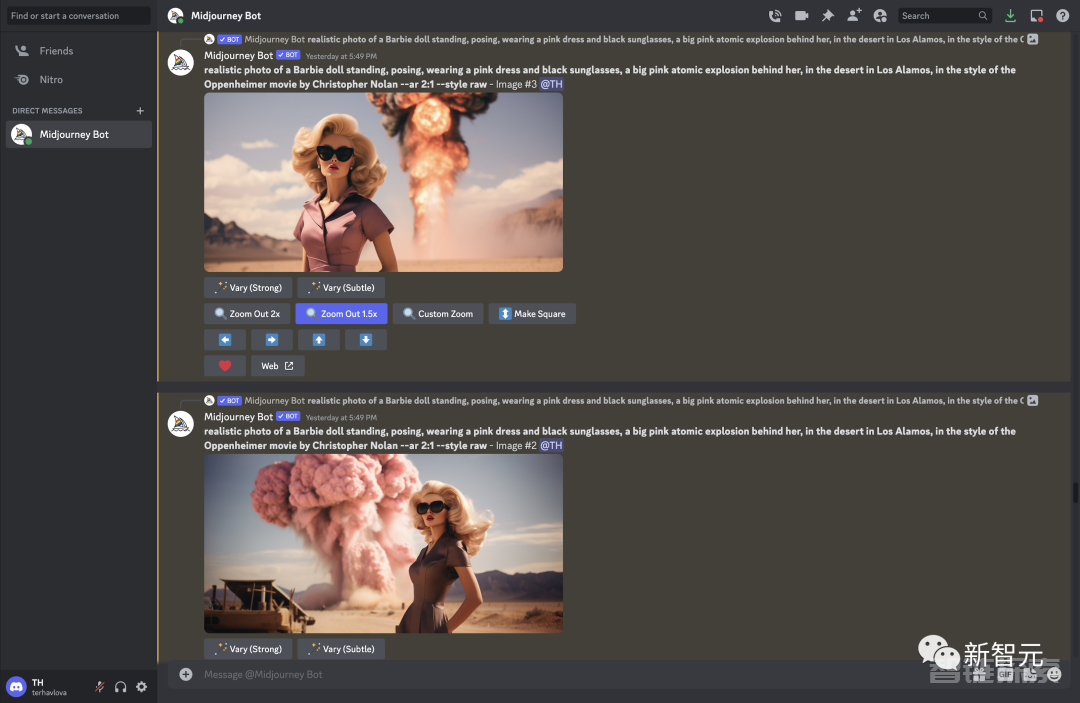This screenshot has width=1080, height=703.
Task: Click the @TH mention in Image #2 message
Action: (x=552, y=446)
